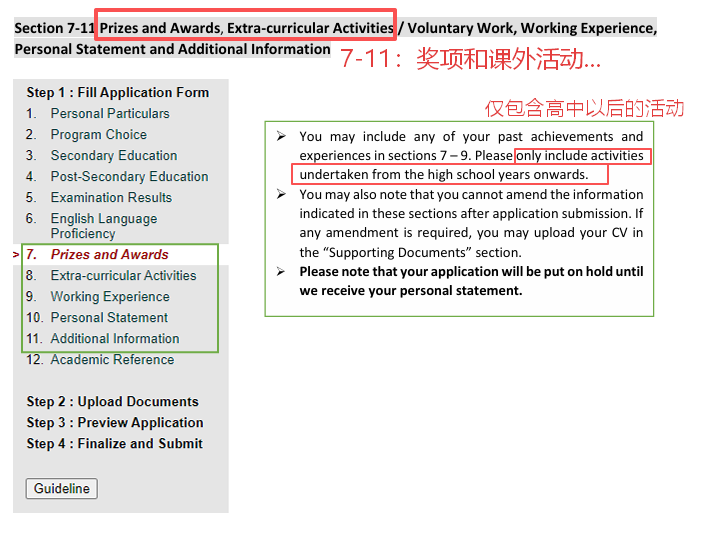The height and width of the screenshot is (533, 705).
Task: Open Extra-curricular Activities section
Action: (x=123, y=276)
